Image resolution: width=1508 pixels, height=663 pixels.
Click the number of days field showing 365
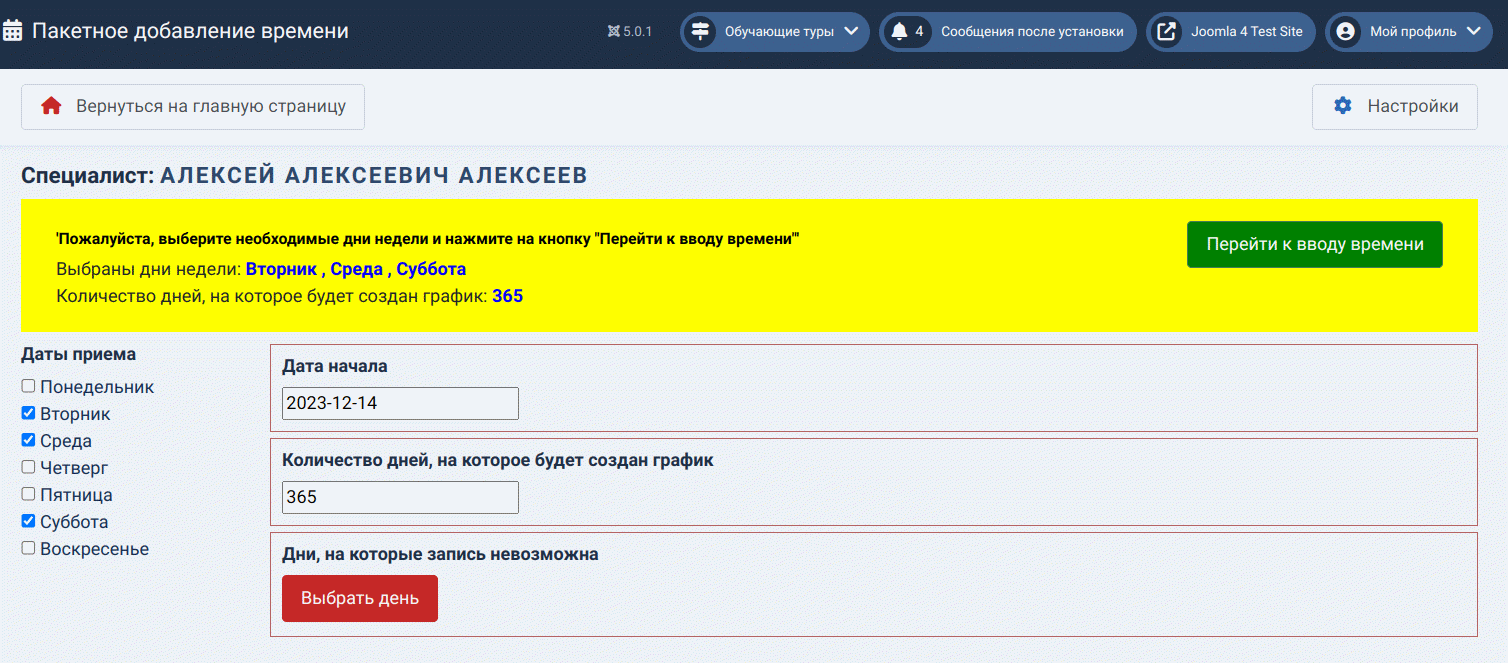tap(400, 497)
